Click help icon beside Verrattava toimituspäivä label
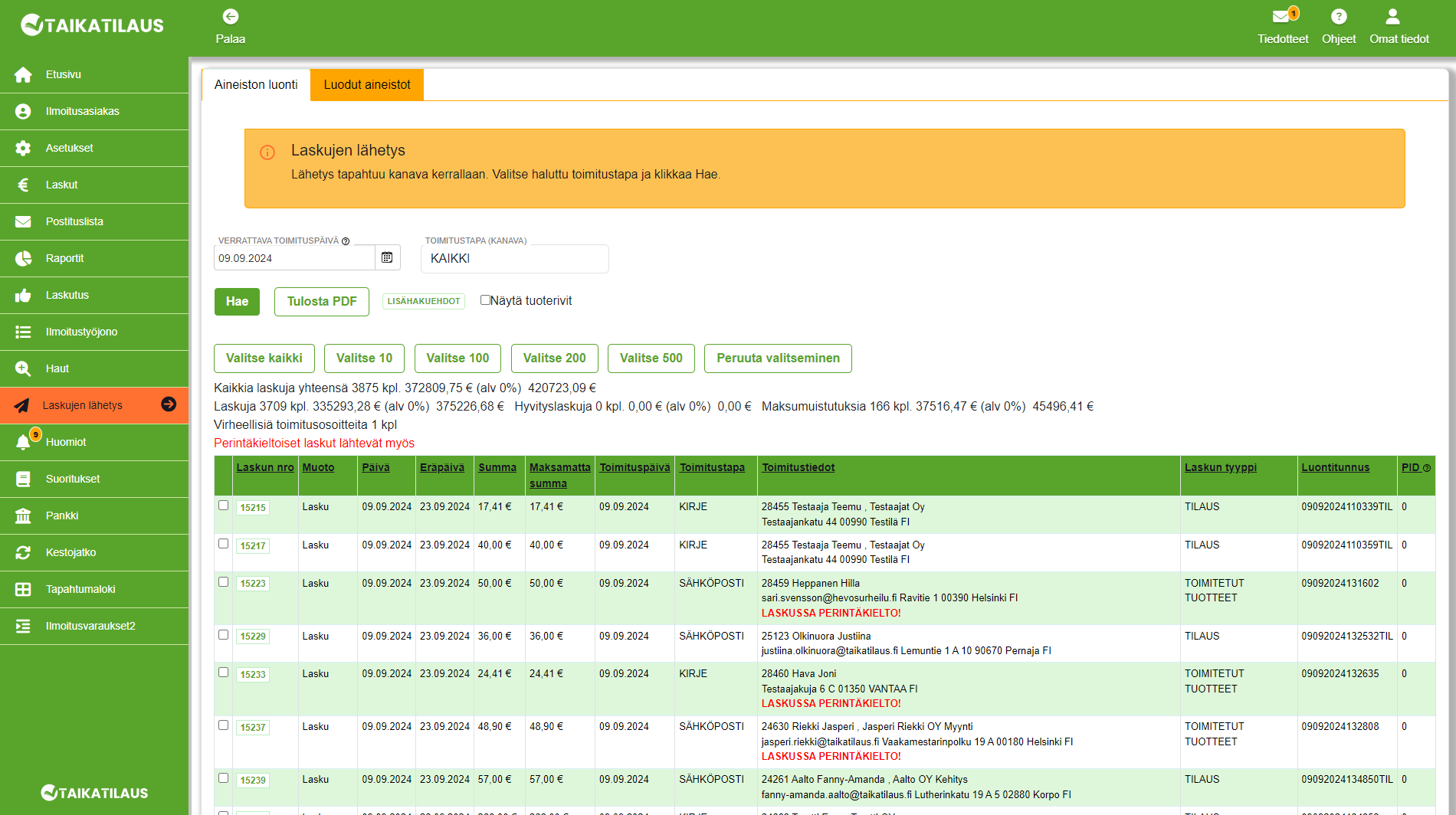Screen dimensions: 1456x815 coord(346,241)
